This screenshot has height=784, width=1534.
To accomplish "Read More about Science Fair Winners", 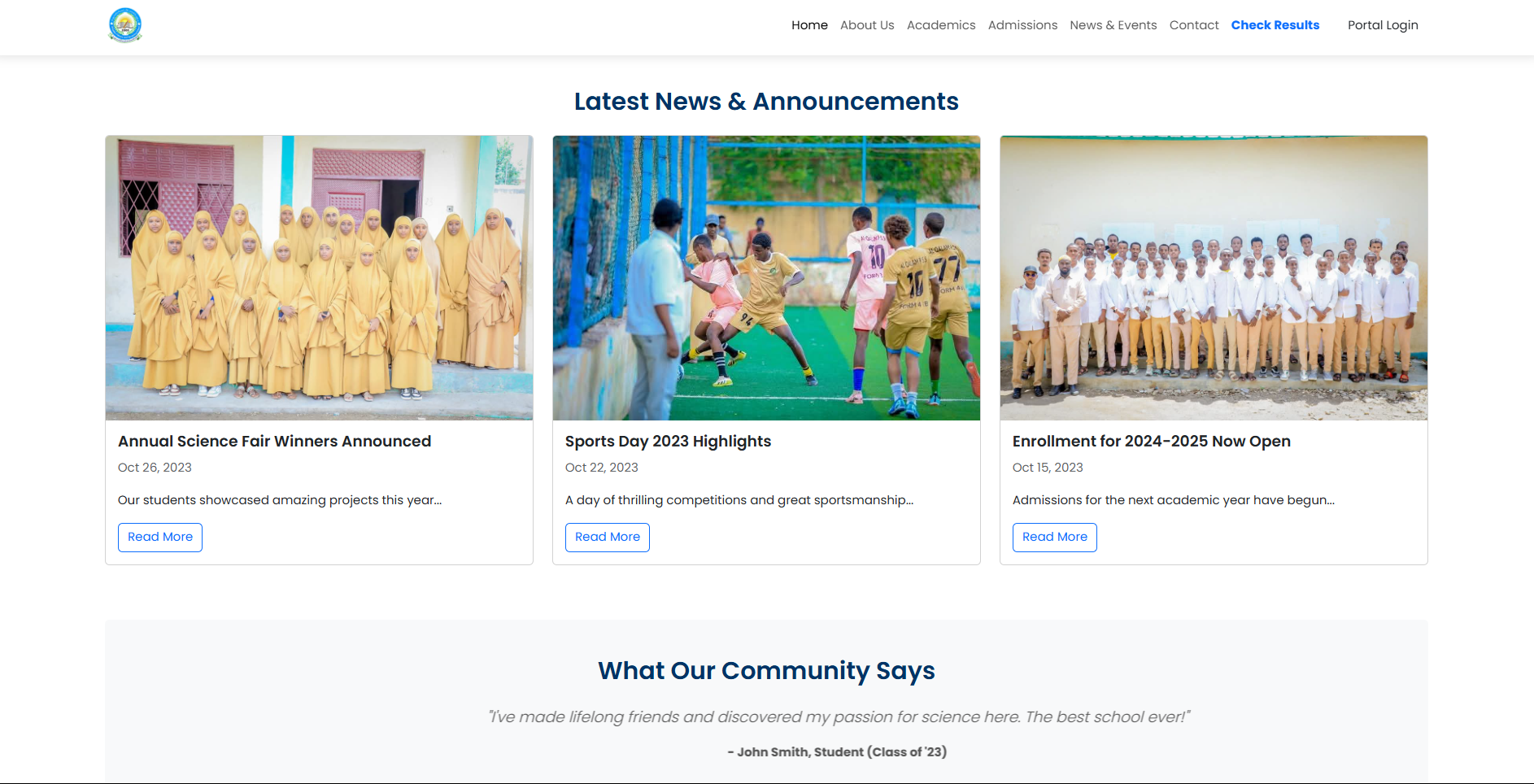I will tap(160, 537).
